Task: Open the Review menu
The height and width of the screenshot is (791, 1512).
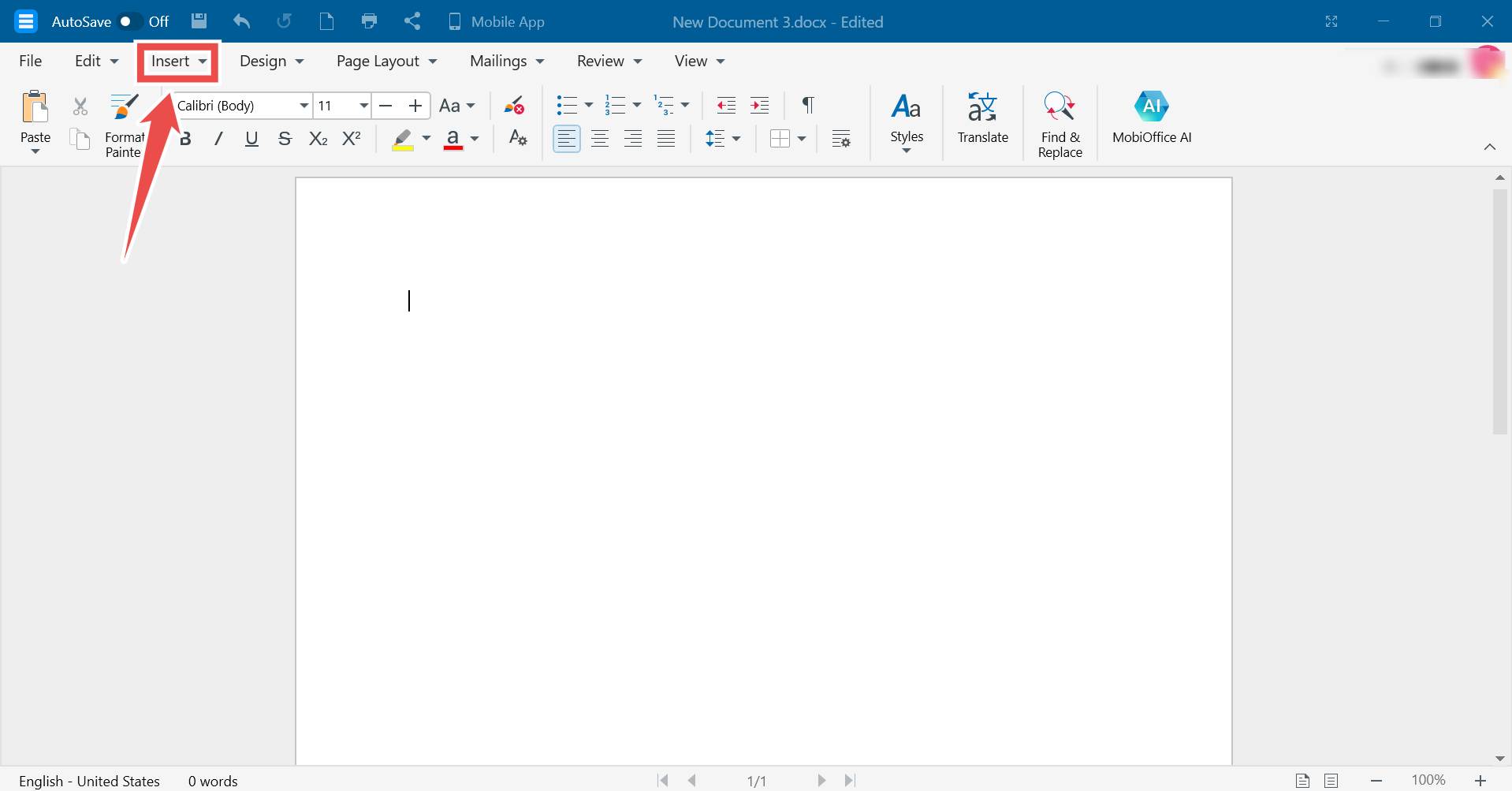Action: click(x=609, y=61)
